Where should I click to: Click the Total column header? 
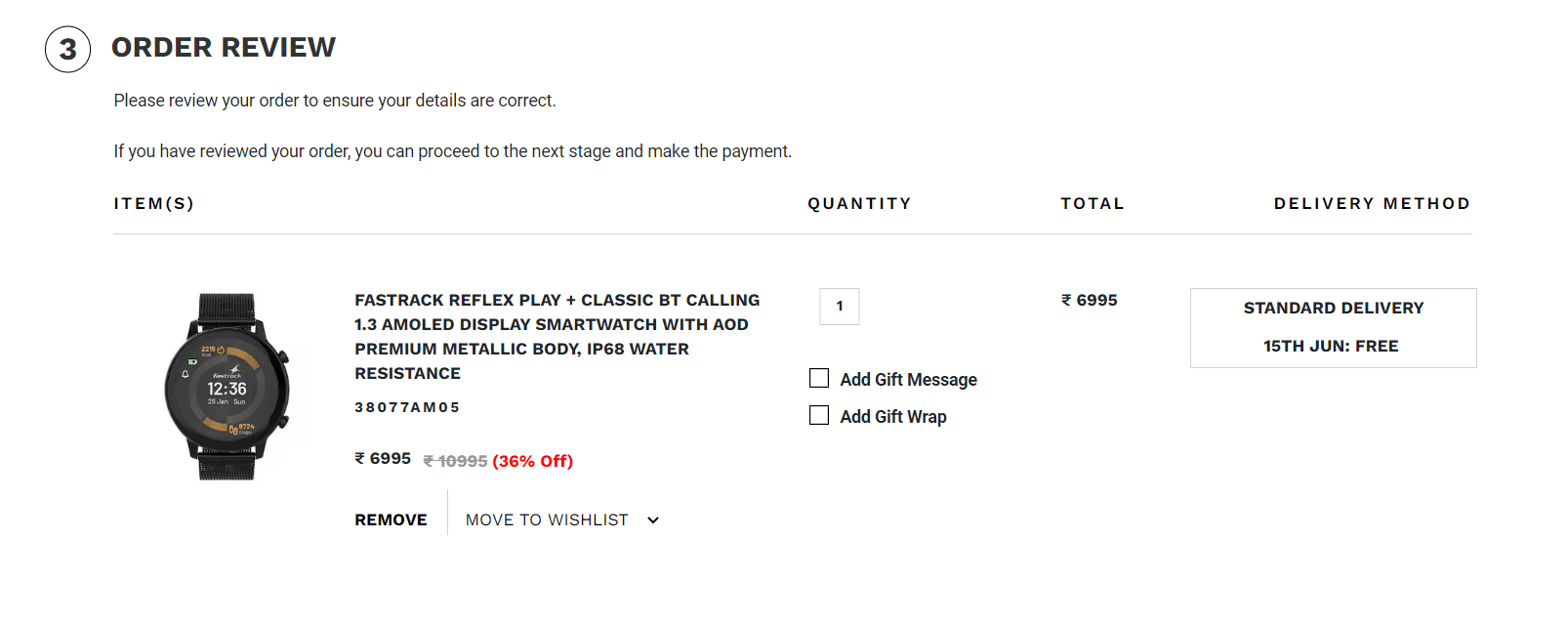pos(1093,204)
